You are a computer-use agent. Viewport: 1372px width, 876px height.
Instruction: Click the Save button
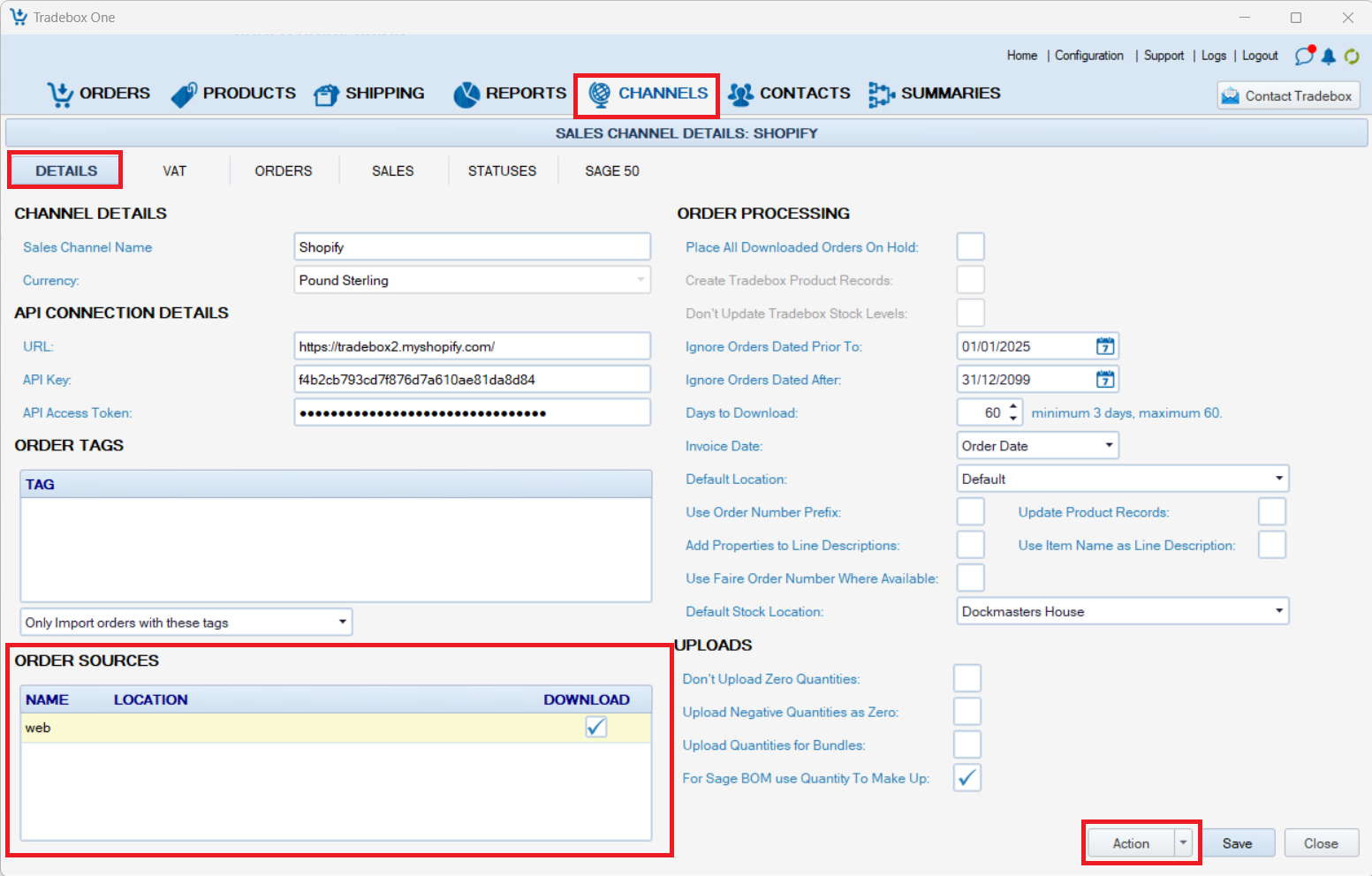click(x=1237, y=843)
